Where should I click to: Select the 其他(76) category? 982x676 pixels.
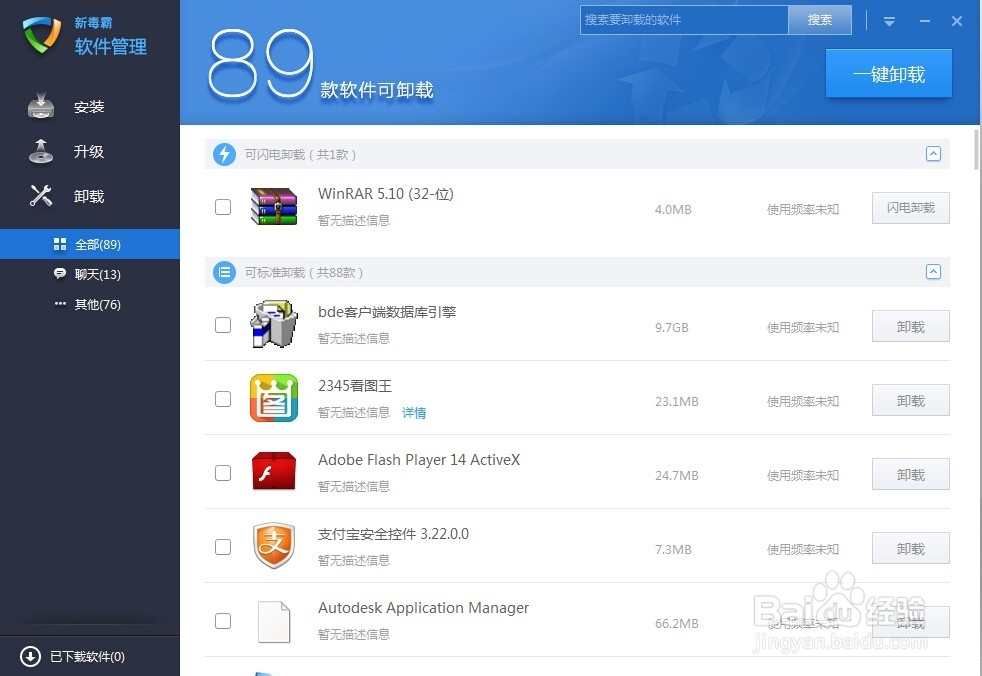click(90, 304)
